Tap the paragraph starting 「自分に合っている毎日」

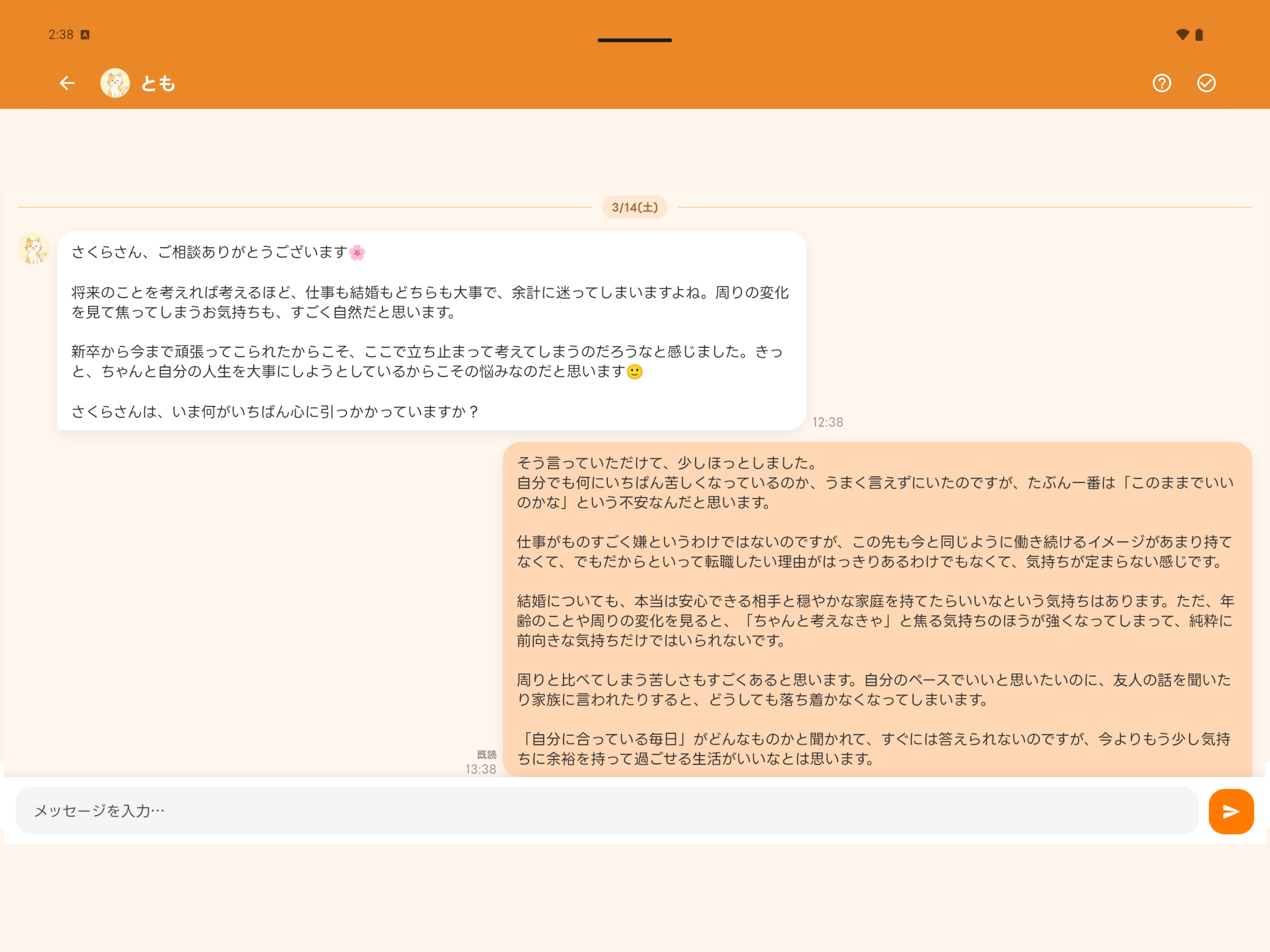pyautogui.click(x=874, y=749)
